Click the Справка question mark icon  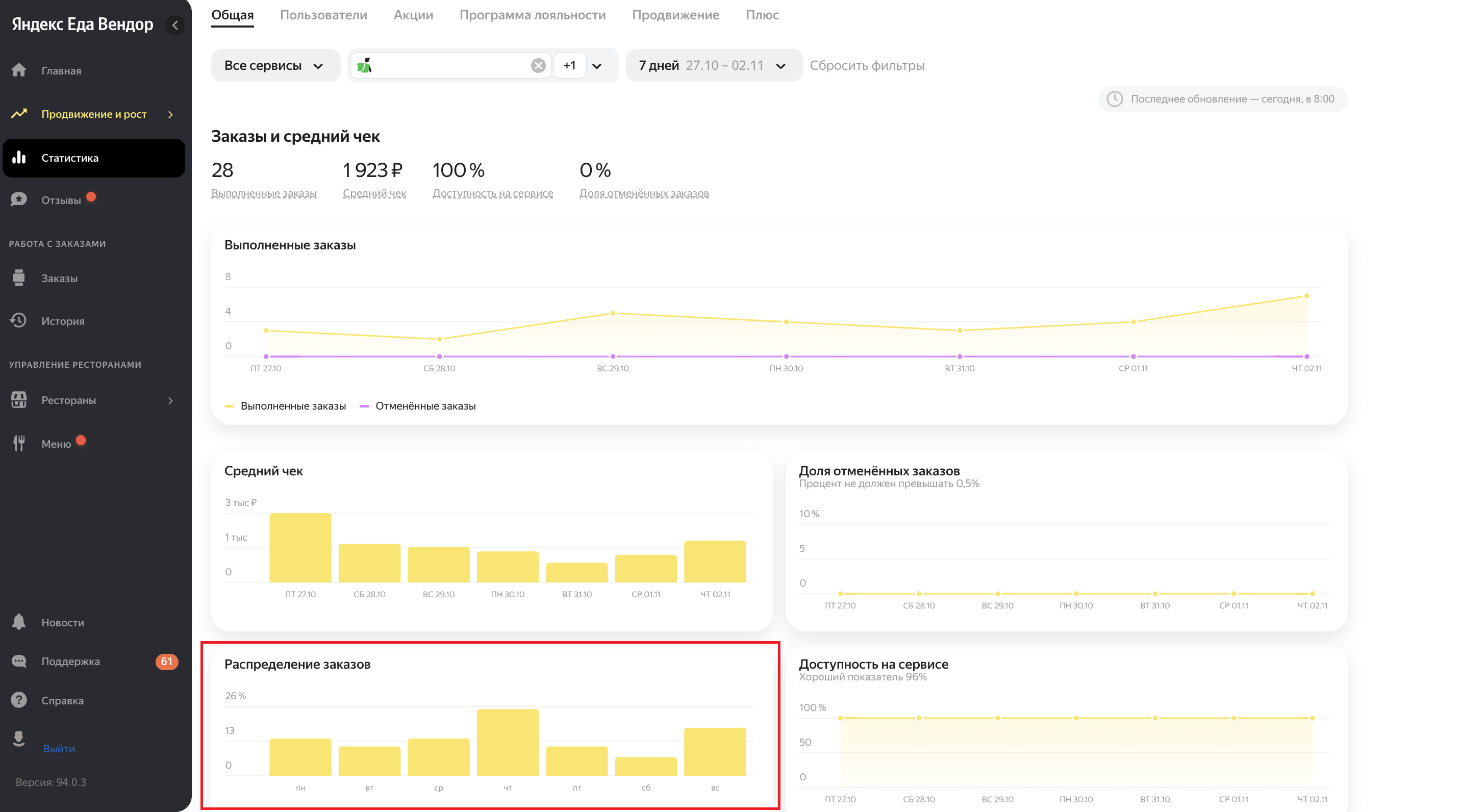19,700
